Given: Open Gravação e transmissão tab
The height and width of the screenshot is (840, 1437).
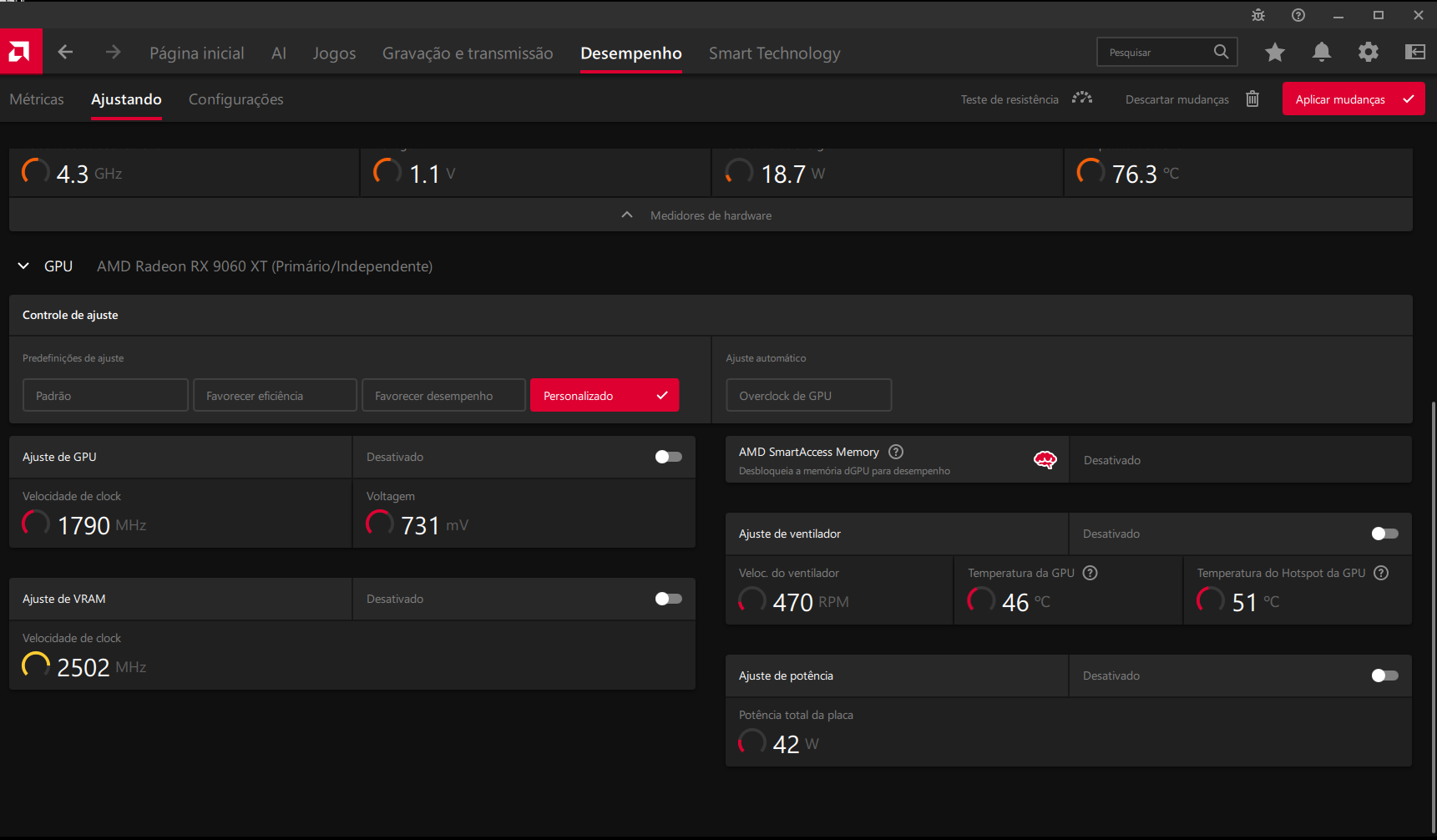Looking at the screenshot, I should [x=468, y=53].
